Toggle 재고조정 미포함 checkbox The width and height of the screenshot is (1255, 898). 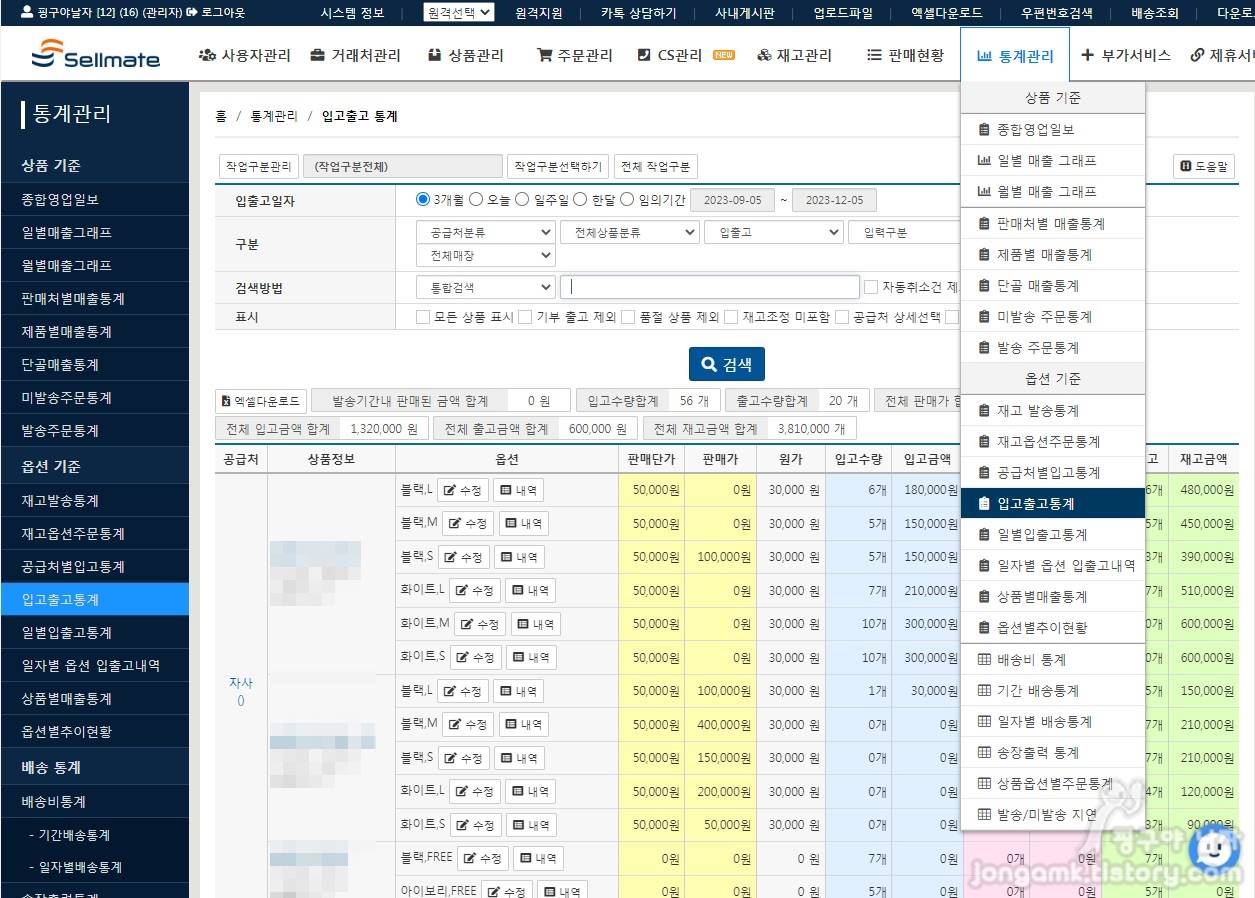(731, 317)
